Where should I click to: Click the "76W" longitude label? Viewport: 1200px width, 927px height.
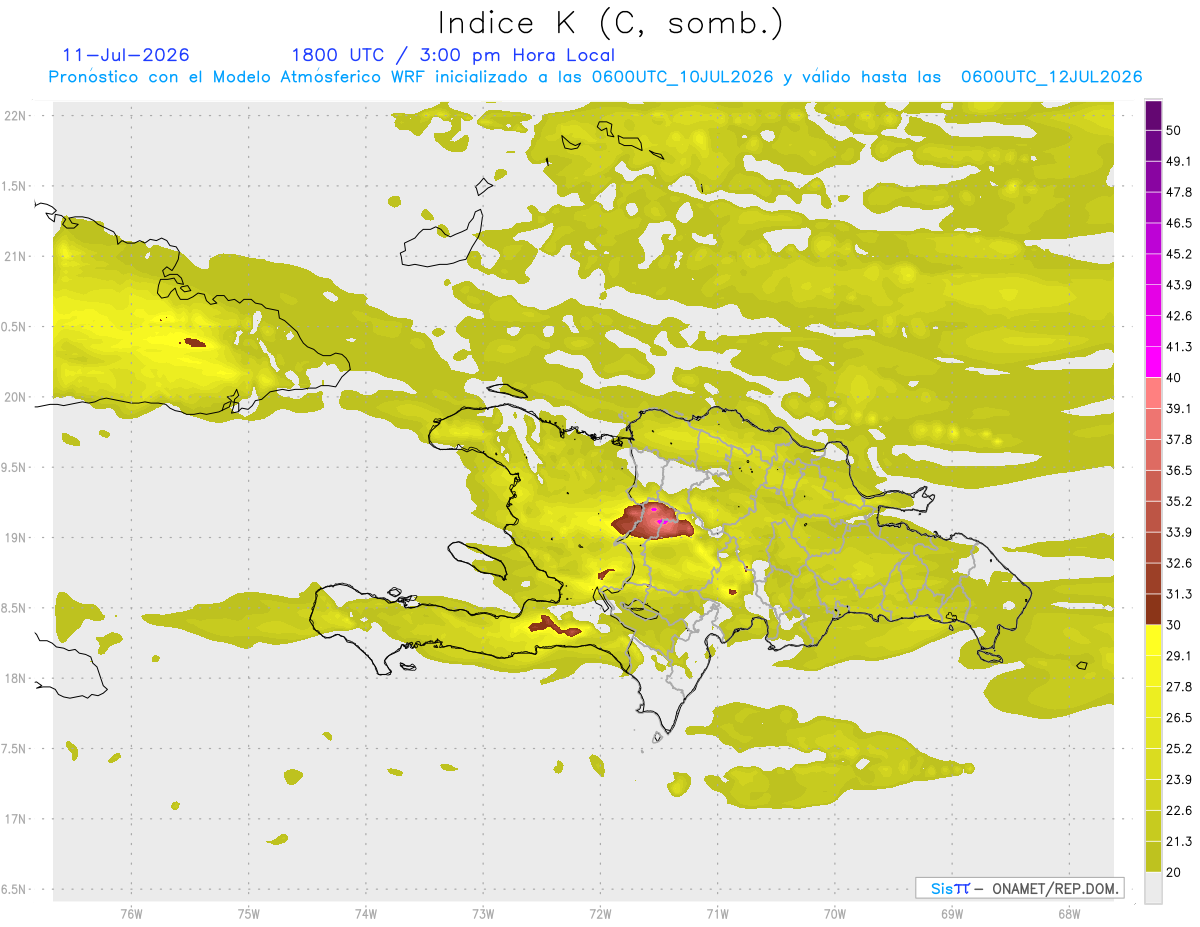pyautogui.click(x=131, y=913)
